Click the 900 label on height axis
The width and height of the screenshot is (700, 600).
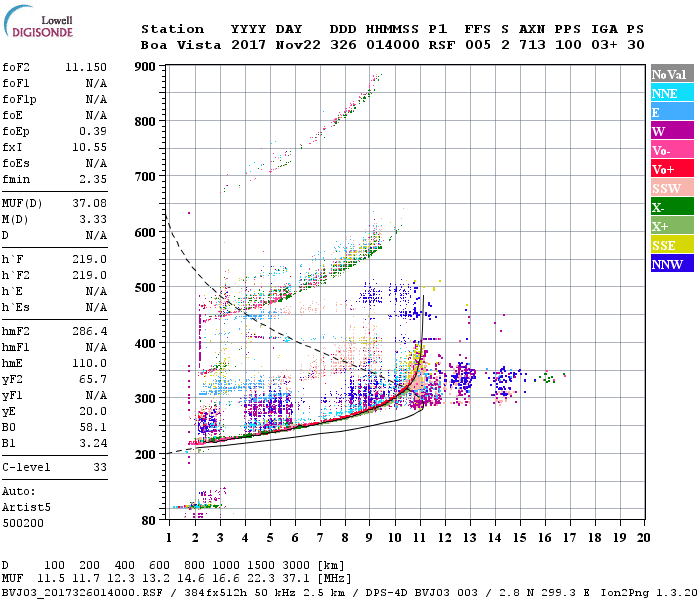(x=145, y=67)
